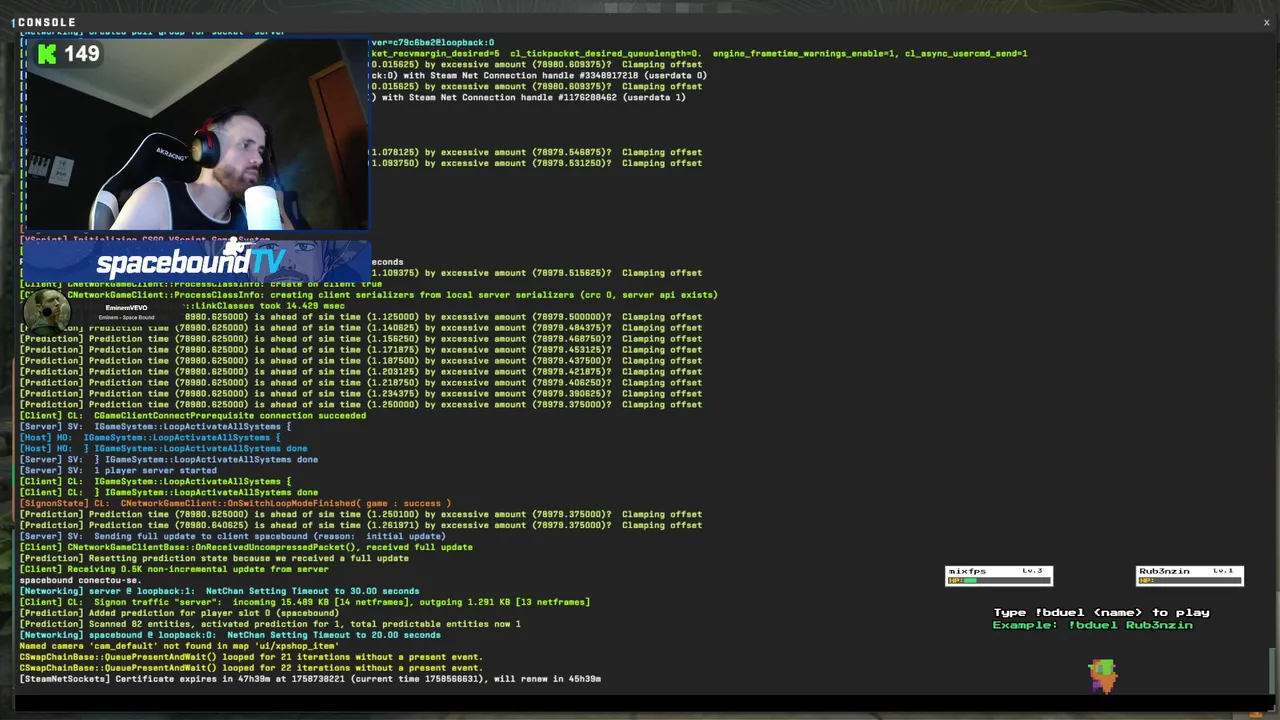The image size is (1280, 720).
Task: Click the console's vertical scrollbar thumb
Action: (x=1272, y=670)
